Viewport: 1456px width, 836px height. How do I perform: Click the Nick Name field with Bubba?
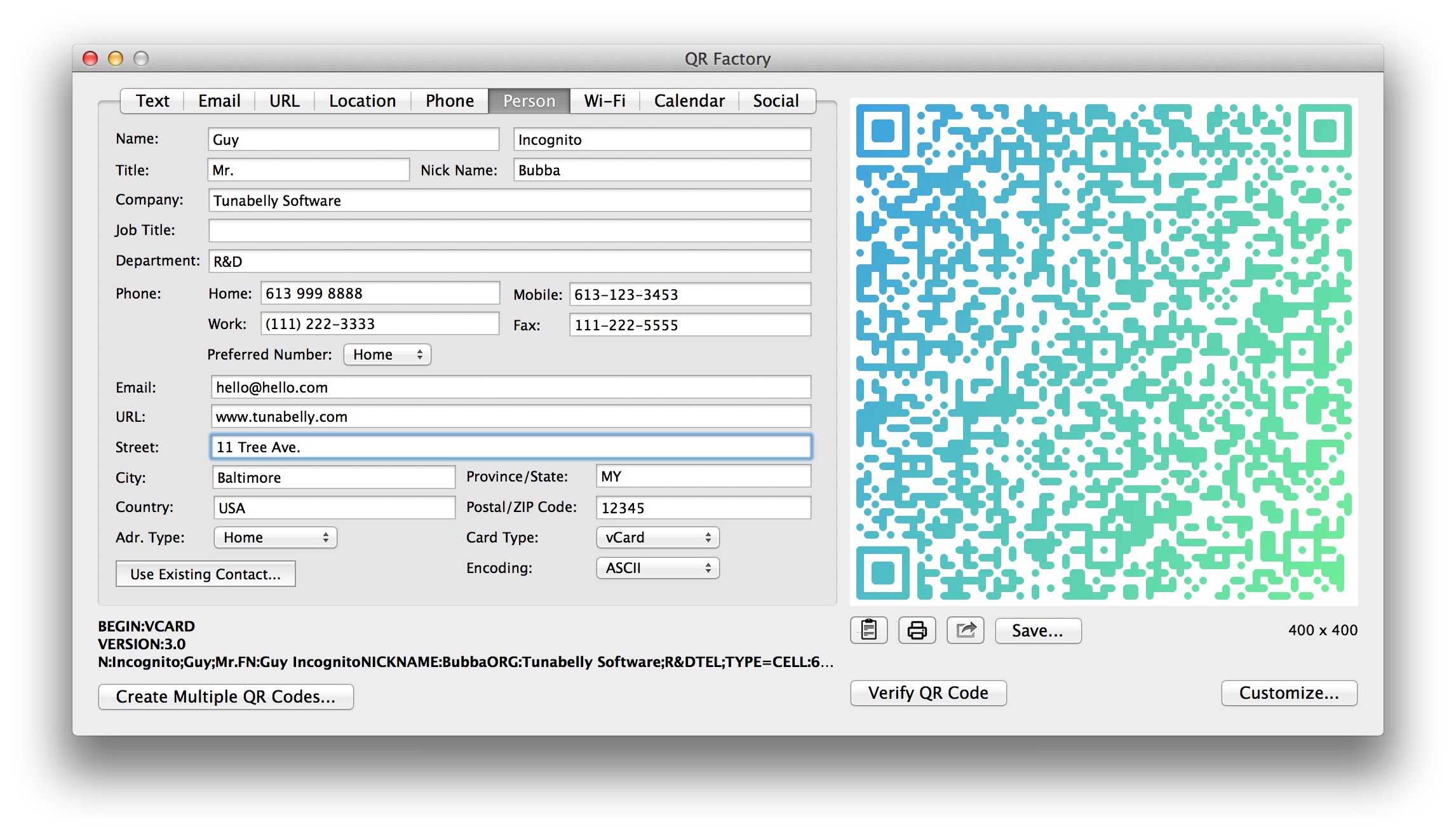point(662,170)
